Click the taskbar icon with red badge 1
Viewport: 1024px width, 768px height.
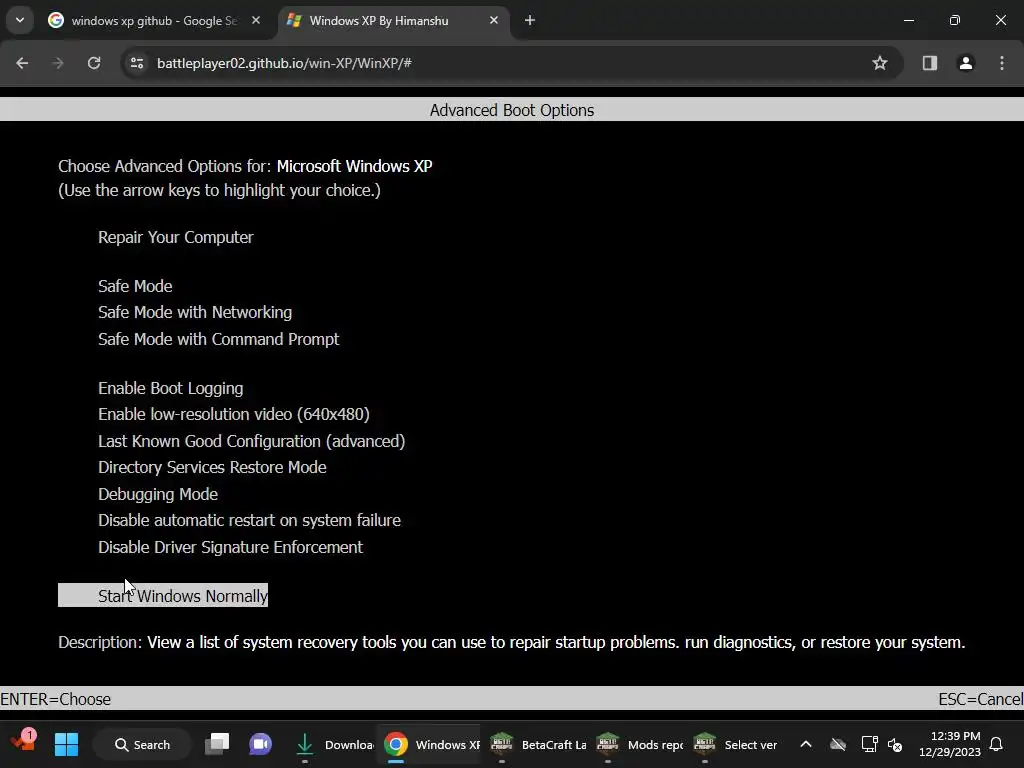point(24,743)
